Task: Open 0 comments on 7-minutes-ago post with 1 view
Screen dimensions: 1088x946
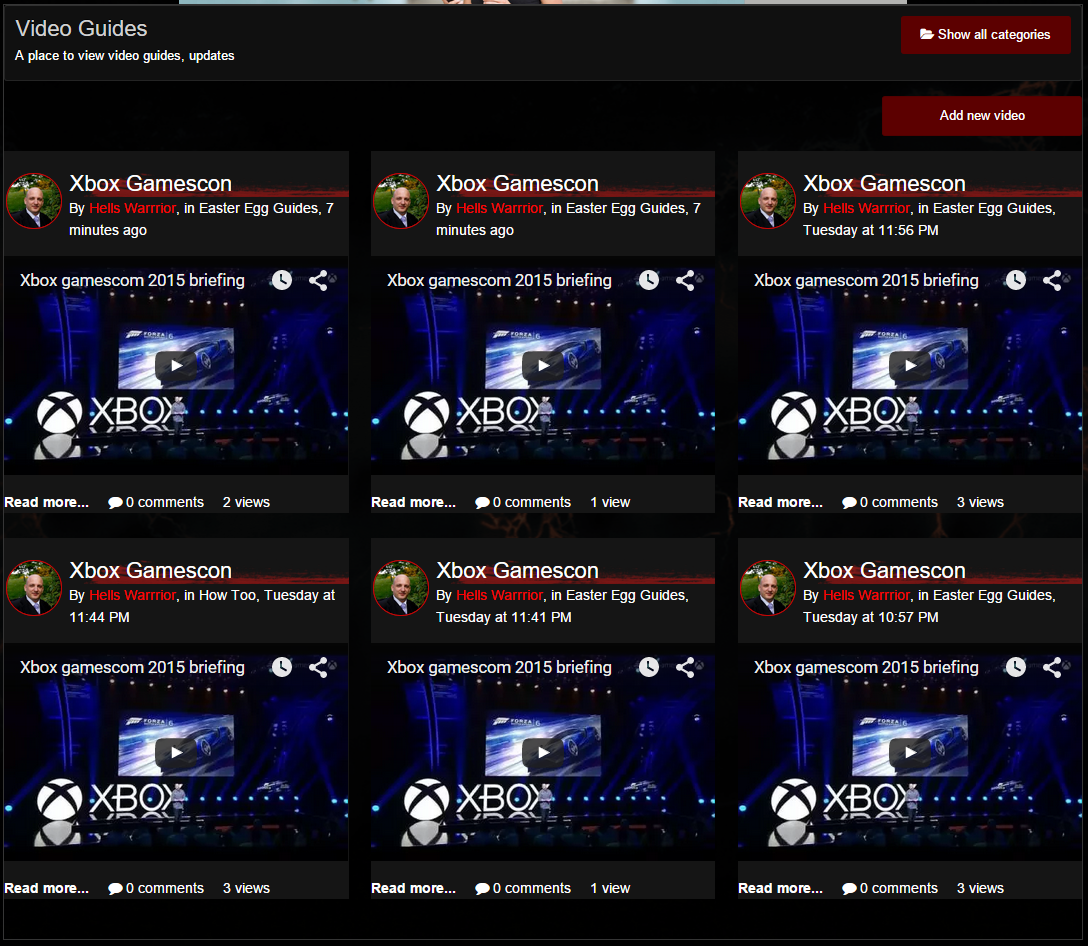Action: point(523,502)
